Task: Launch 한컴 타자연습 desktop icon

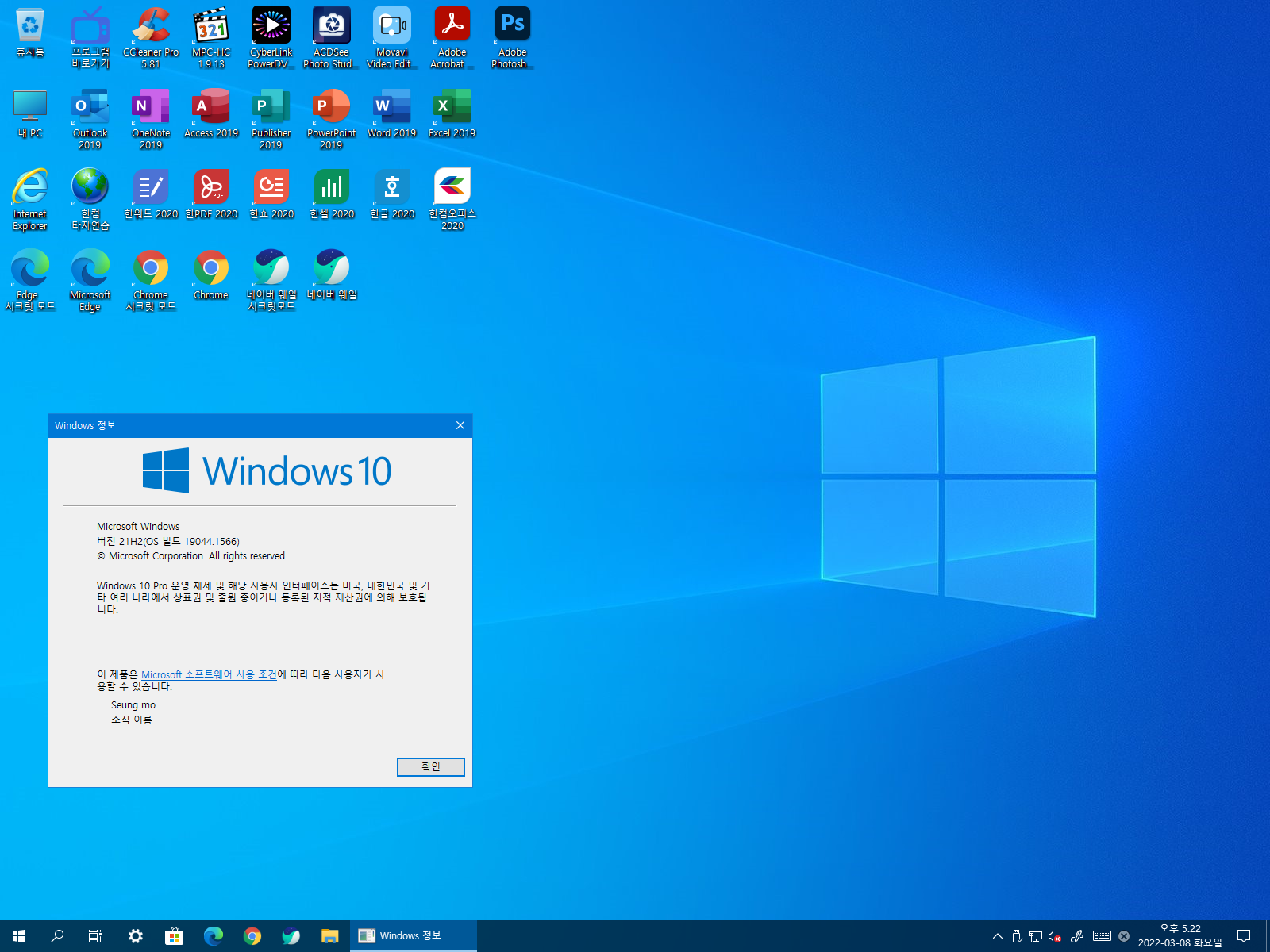Action: click(90, 199)
